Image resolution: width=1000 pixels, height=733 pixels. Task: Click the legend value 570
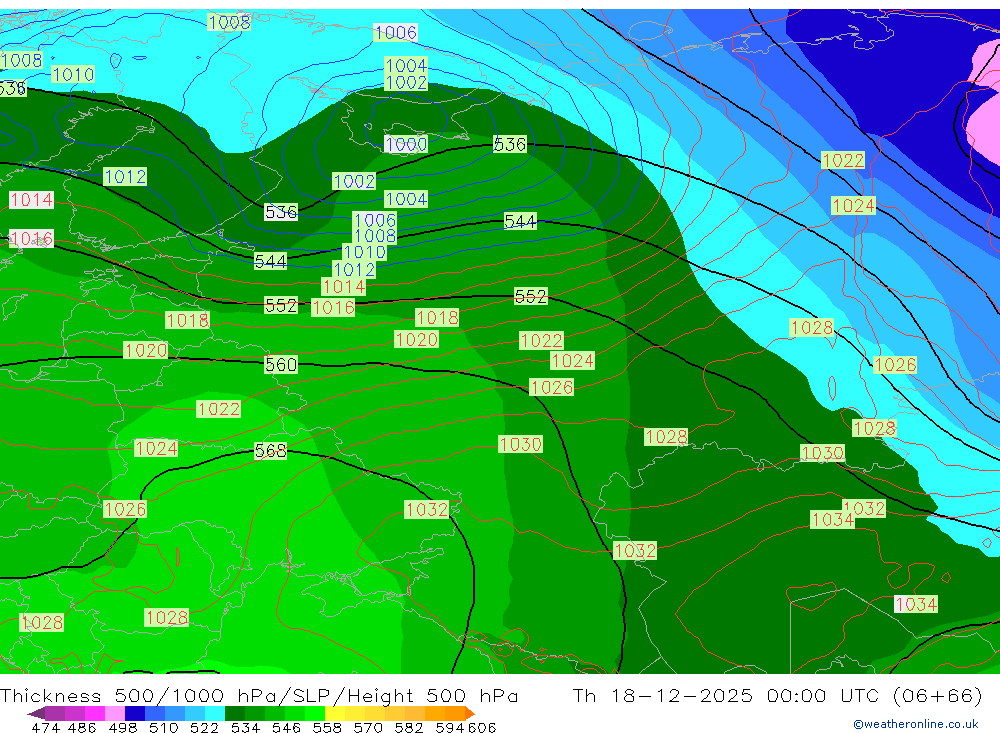coord(368,727)
